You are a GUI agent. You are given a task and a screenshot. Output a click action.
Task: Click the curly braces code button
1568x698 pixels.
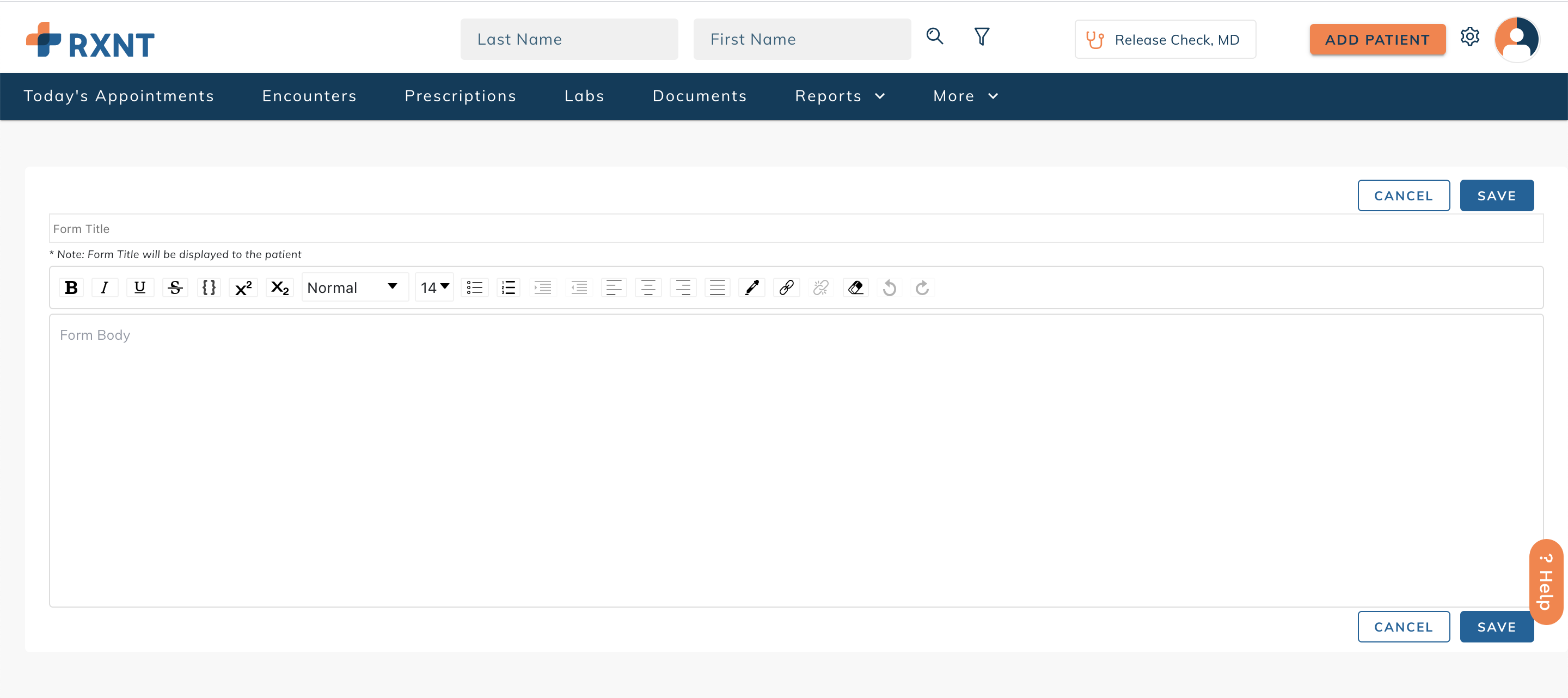tap(209, 287)
